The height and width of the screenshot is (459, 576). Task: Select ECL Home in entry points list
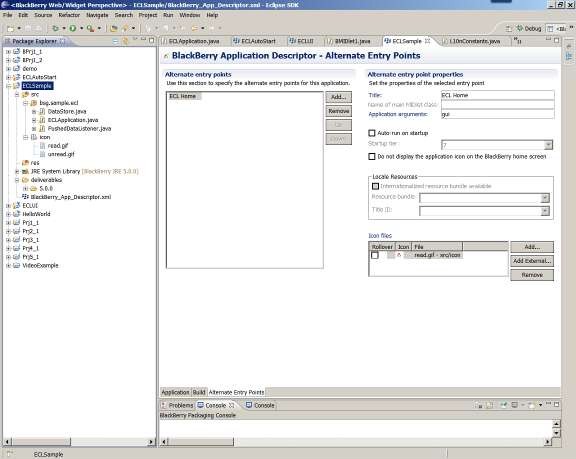coord(183,96)
